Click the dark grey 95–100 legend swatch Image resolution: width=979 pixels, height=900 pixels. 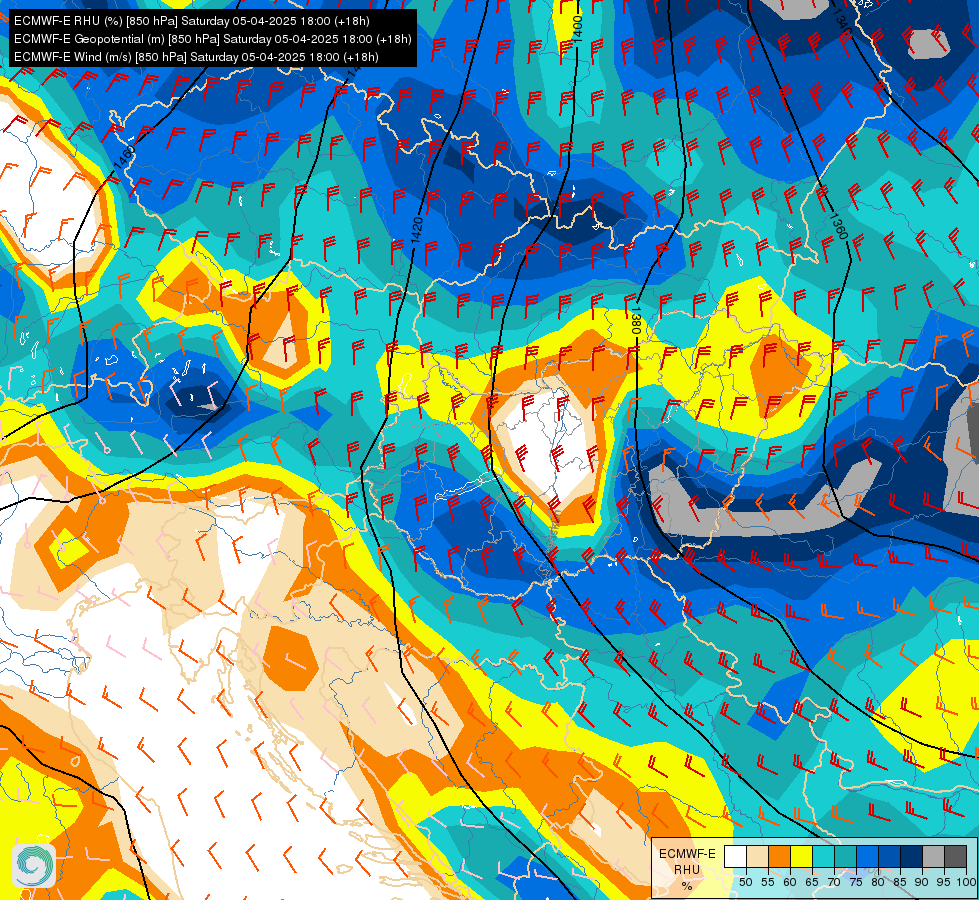click(956, 856)
